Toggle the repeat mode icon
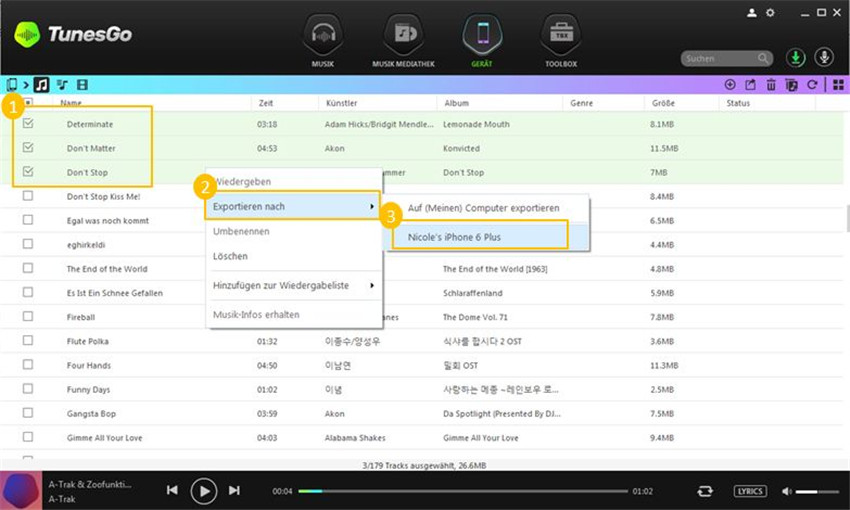This screenshot has height=510, width=850. click(x=705, y=491)
